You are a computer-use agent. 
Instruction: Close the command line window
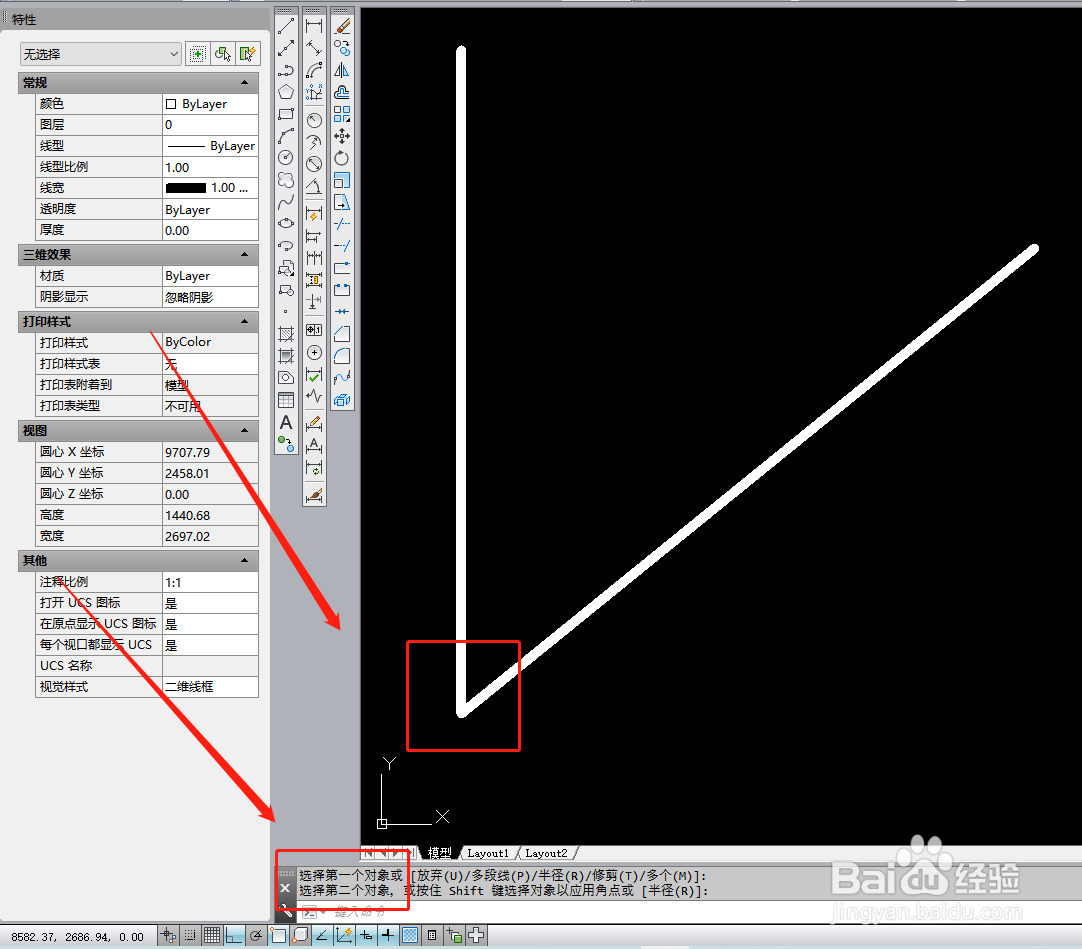coord(285,888)
